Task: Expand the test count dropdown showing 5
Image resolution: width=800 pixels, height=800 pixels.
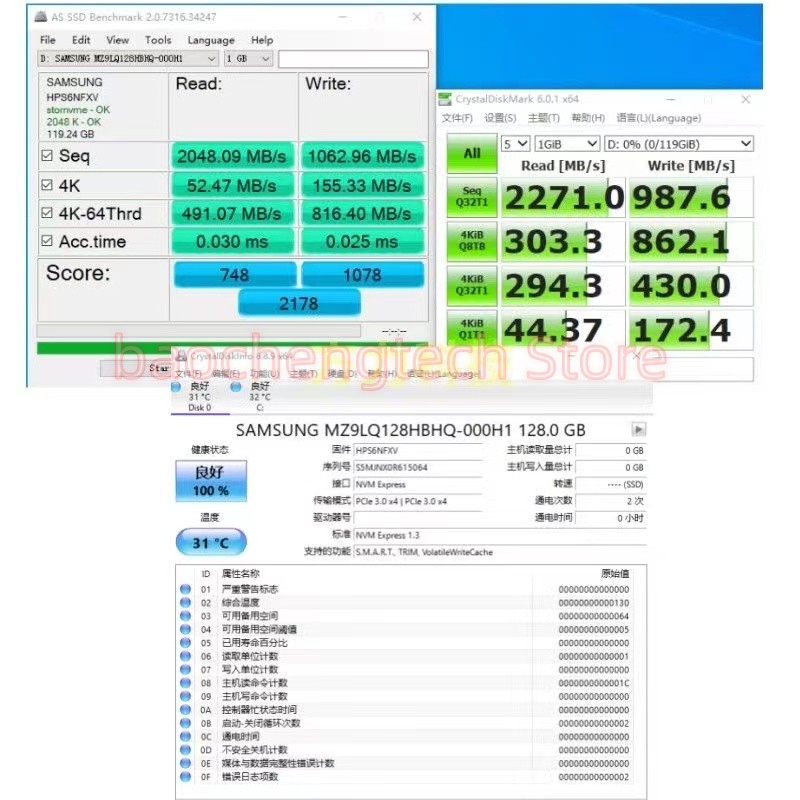Action: [516, 144]
